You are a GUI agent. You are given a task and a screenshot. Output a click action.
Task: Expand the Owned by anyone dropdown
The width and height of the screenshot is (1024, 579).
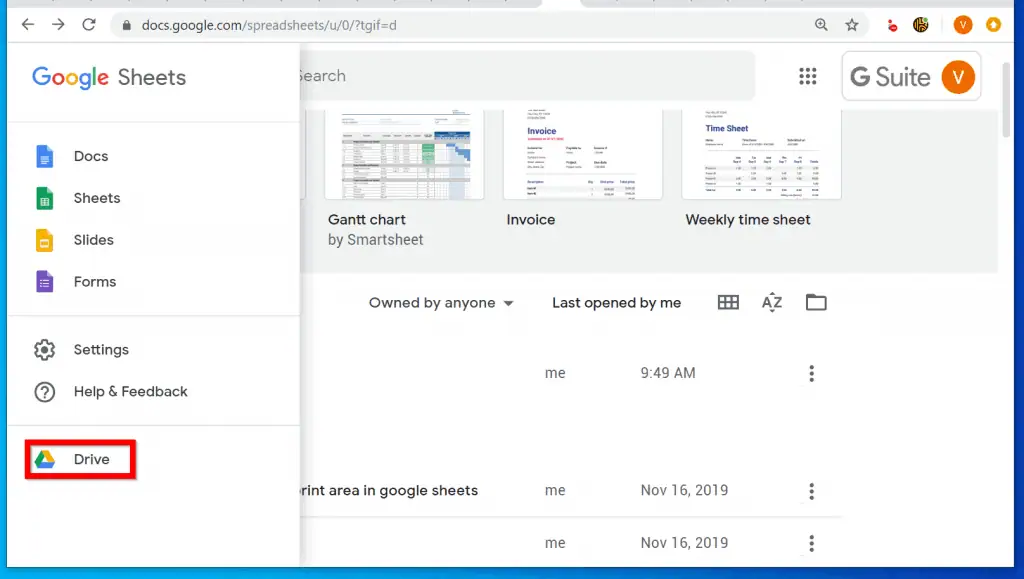point(441,303)
